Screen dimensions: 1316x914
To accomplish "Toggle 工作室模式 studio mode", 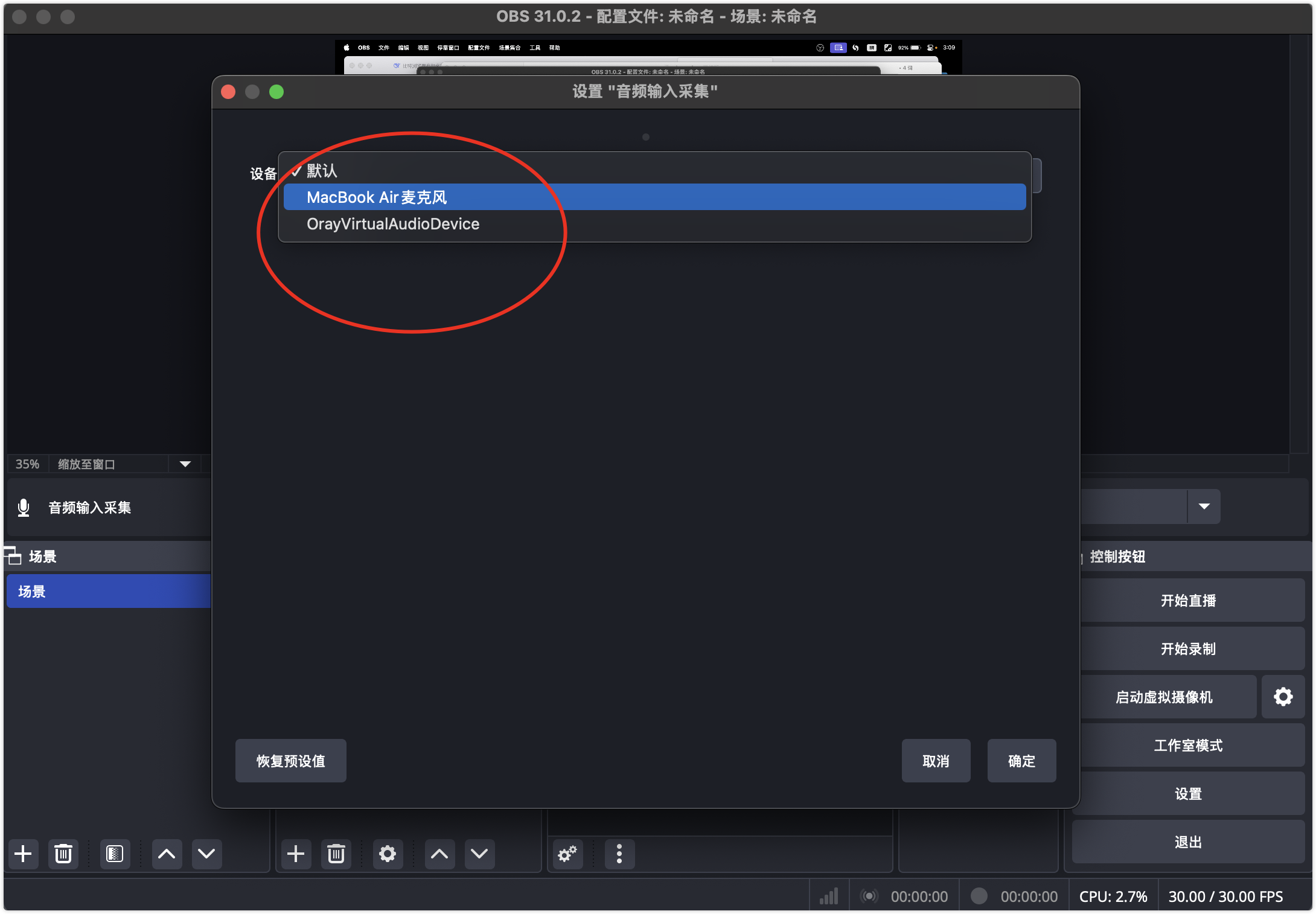I will click(1188, 746).
